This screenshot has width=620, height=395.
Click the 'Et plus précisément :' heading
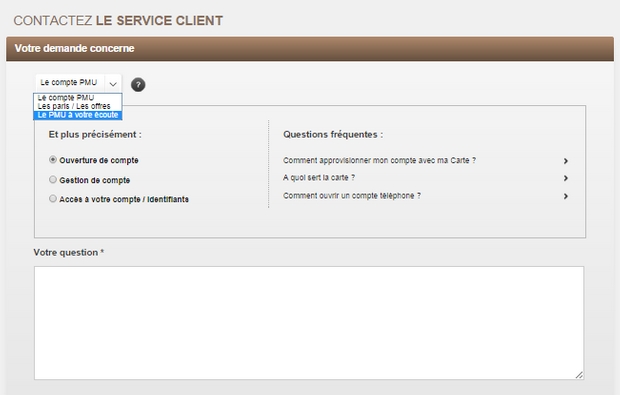point(95,134)
